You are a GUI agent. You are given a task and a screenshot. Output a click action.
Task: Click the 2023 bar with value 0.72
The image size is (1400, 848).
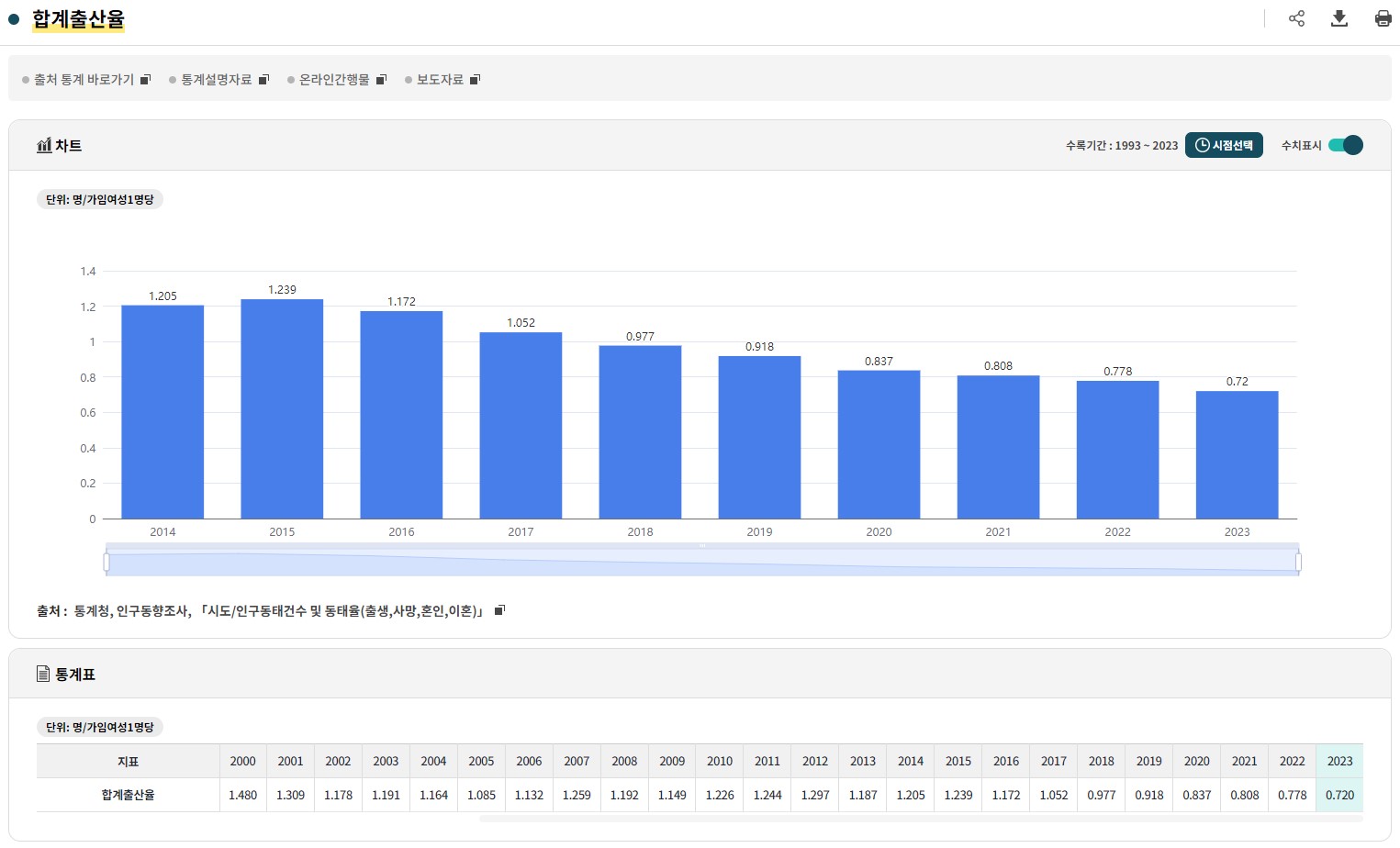click(1237, 455)
